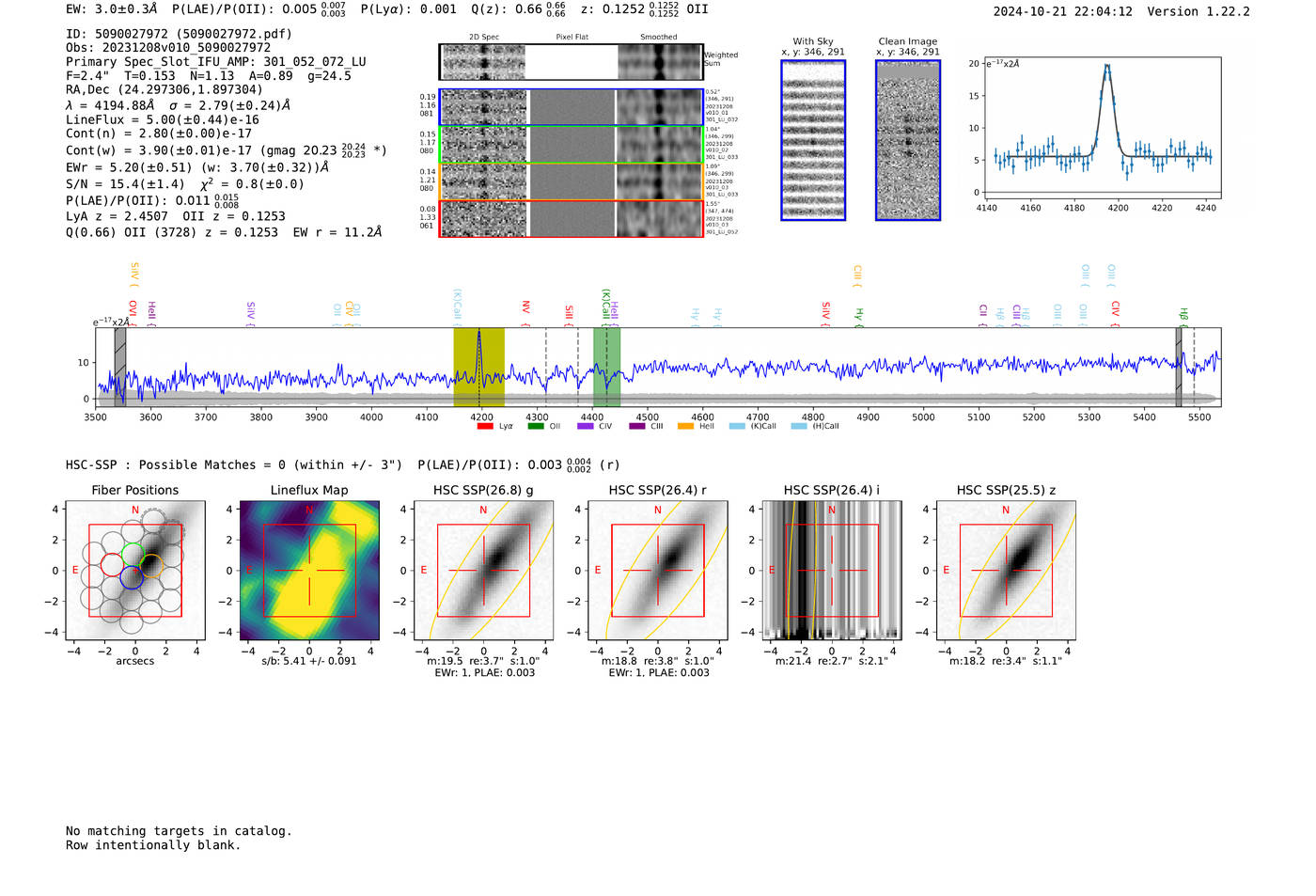The image size is (1316, 896).
Task: Click 'Row intentionally blank.' text
Action: pyautogui.click(x=153, y=845)
